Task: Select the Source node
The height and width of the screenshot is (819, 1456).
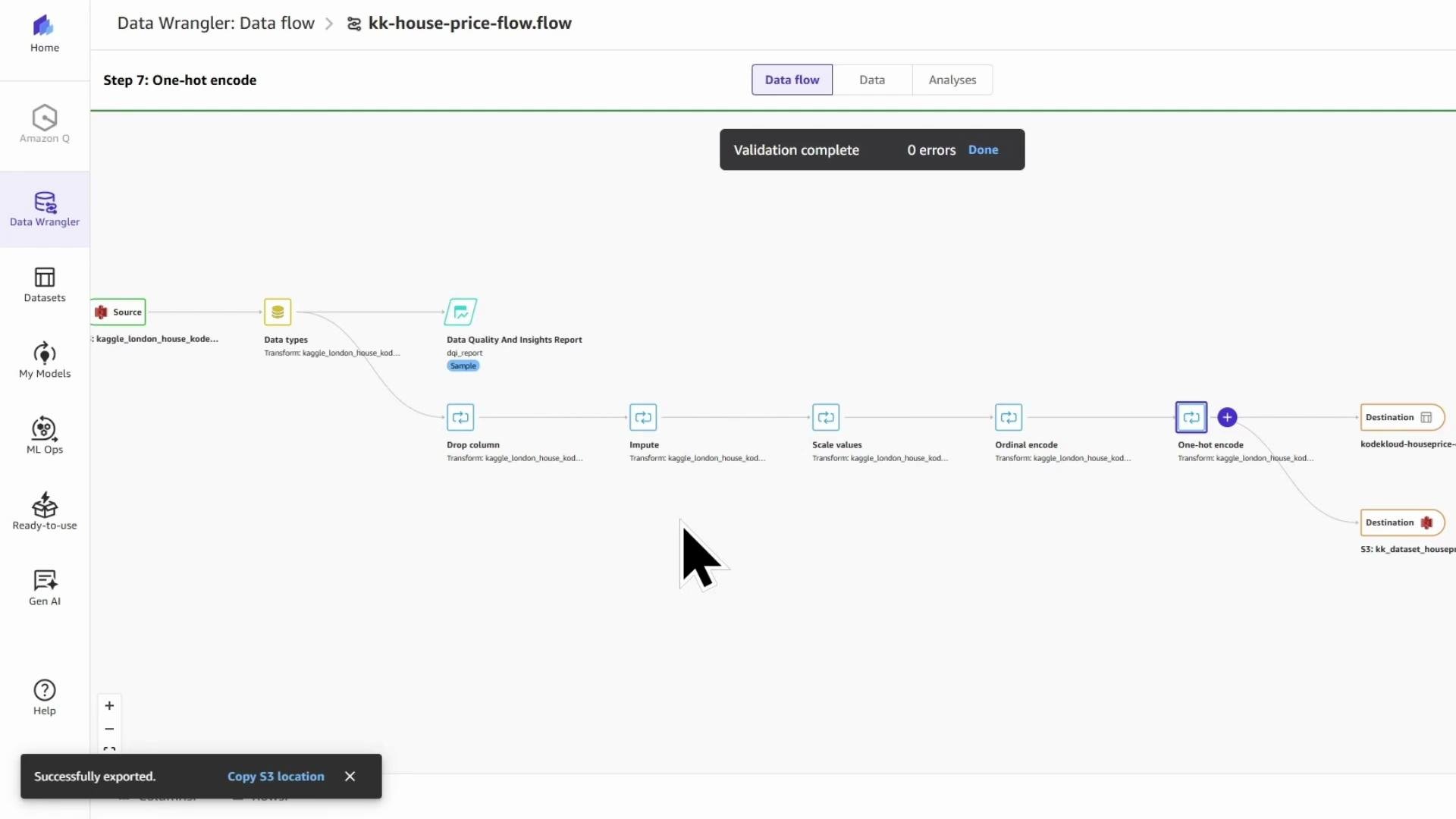Action: [x=118, y=312]
